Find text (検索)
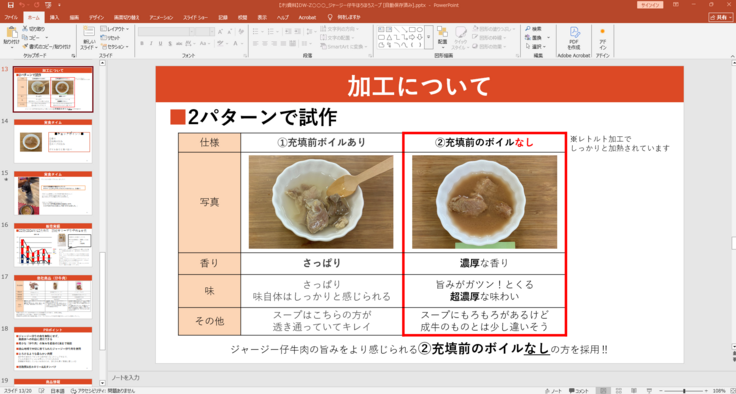Image resolution: width=736 pixels, height=394 pixels. (533, 29)
